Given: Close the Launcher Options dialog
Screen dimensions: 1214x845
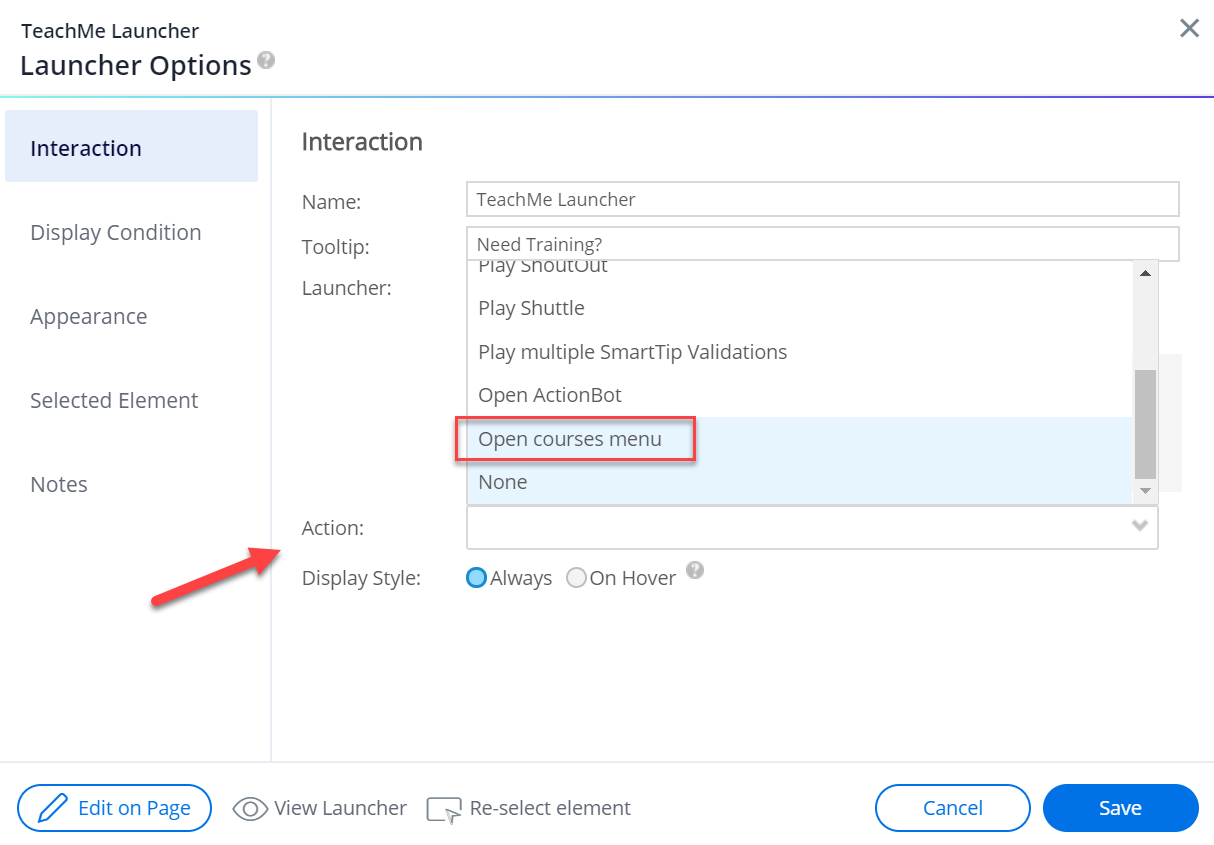Looking at the screenshot, I should [x=1188, y=28].
